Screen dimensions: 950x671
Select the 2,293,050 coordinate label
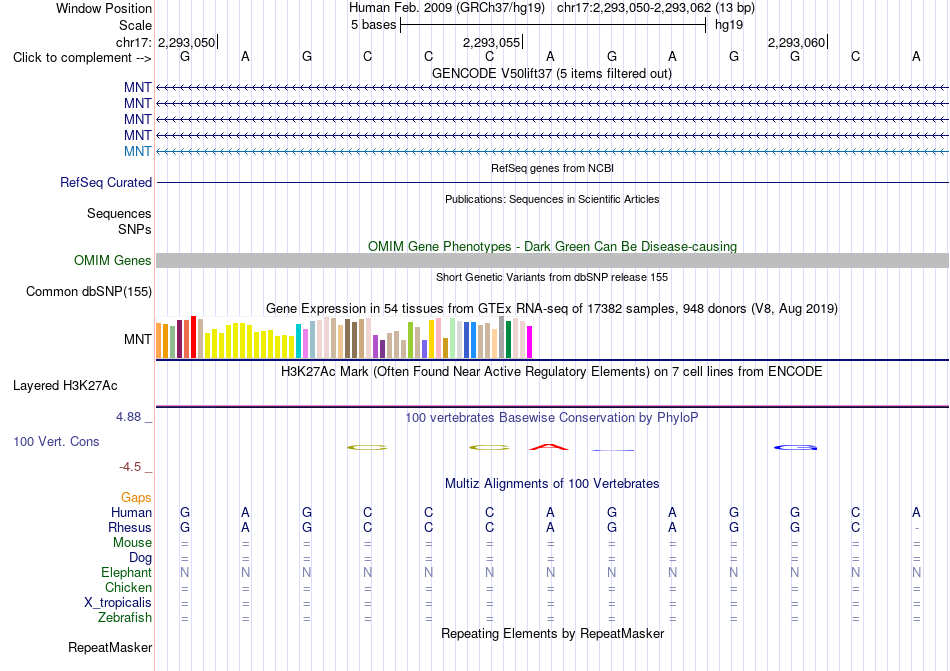pyautogui.click(x=186, y=42)
